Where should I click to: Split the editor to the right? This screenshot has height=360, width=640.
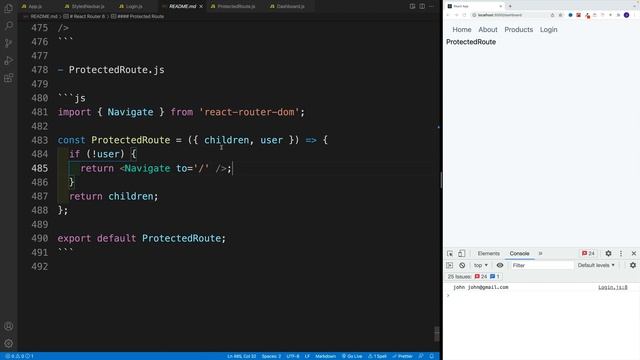pyautogui.click(x=422, y=6)
